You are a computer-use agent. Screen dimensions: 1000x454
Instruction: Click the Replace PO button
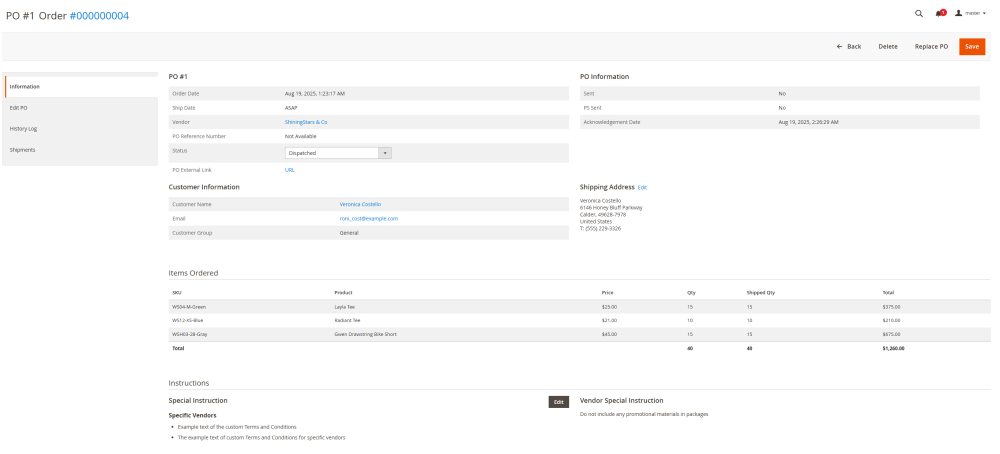point(931,47)
